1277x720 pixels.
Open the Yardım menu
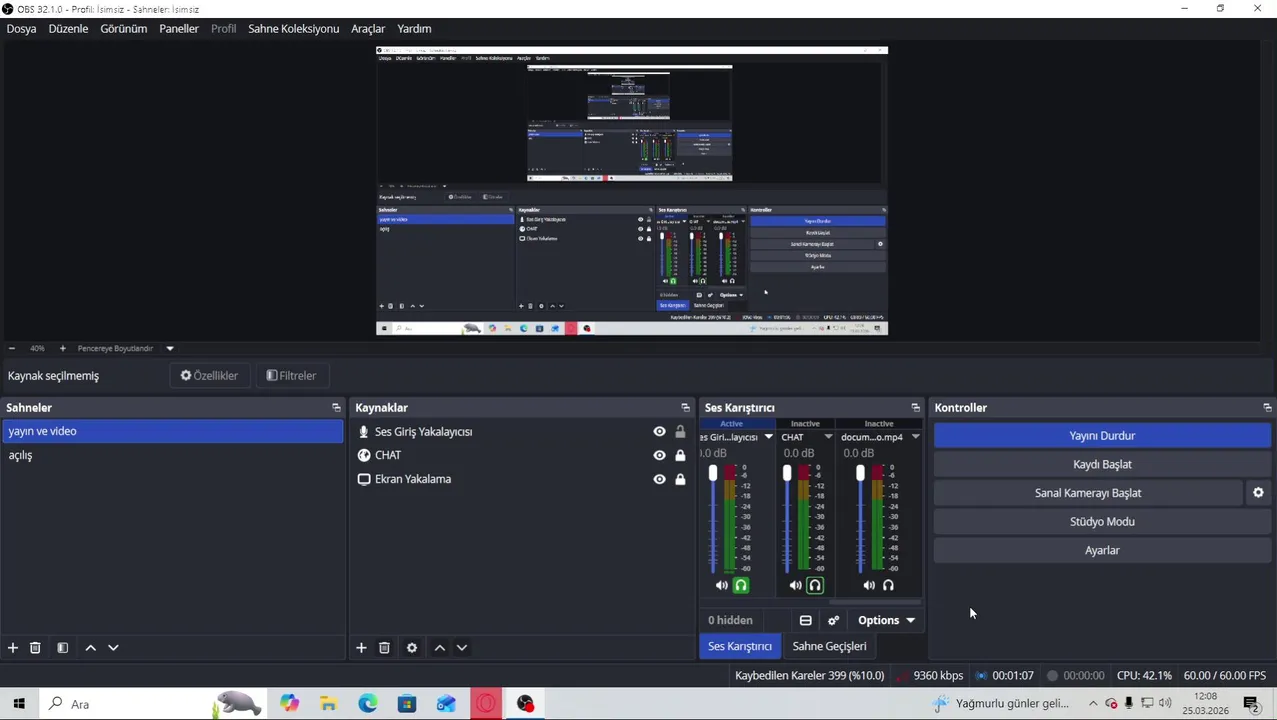pyautogui.click(x=414, y=29)
